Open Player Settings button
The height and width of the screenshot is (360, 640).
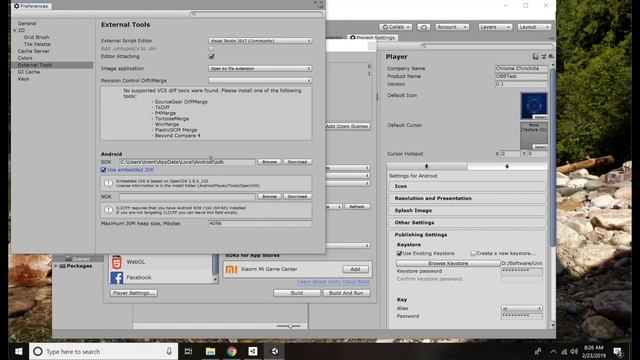[x=133, y=293]
